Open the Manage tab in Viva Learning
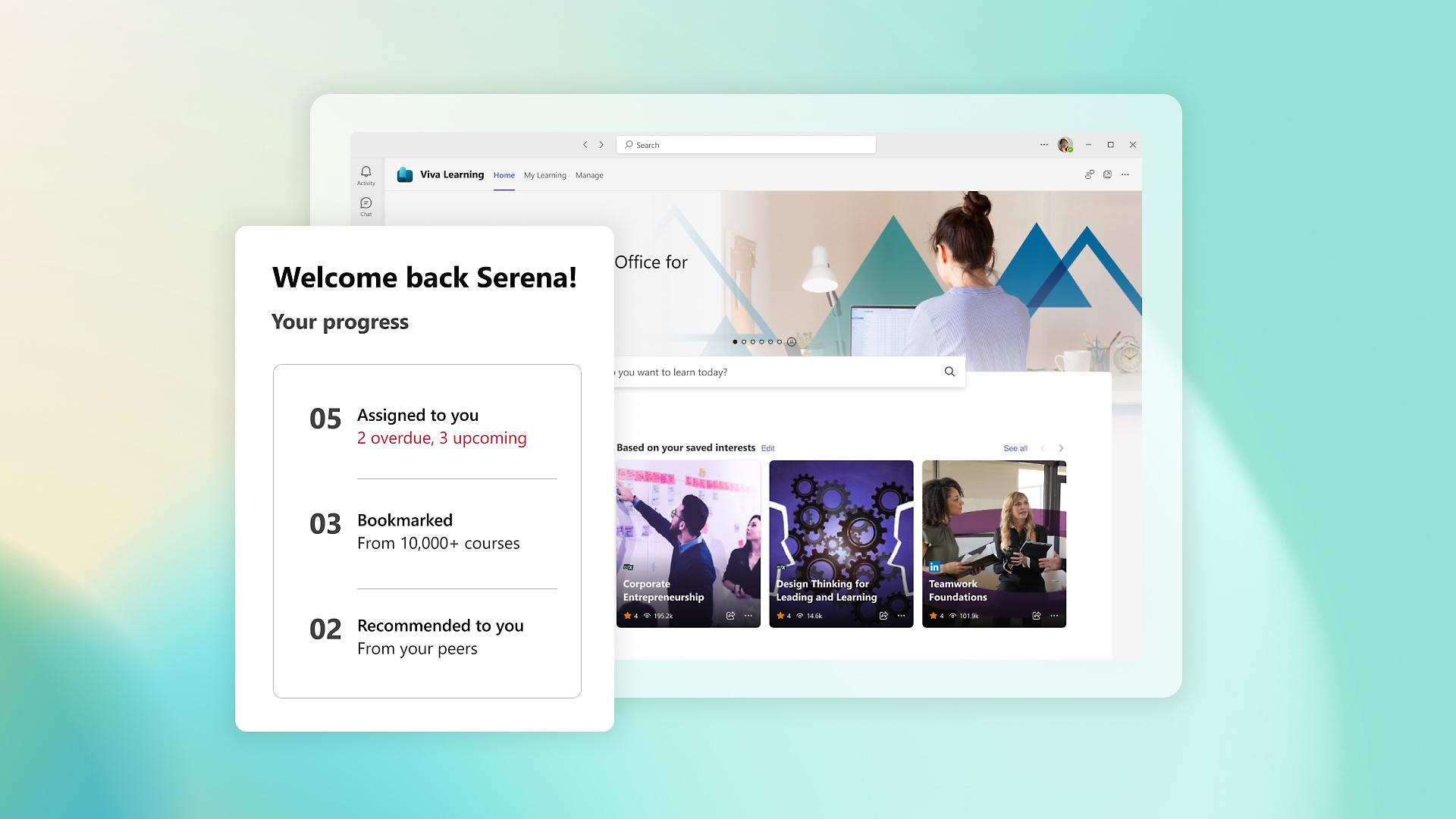 [x=589, y=174]
